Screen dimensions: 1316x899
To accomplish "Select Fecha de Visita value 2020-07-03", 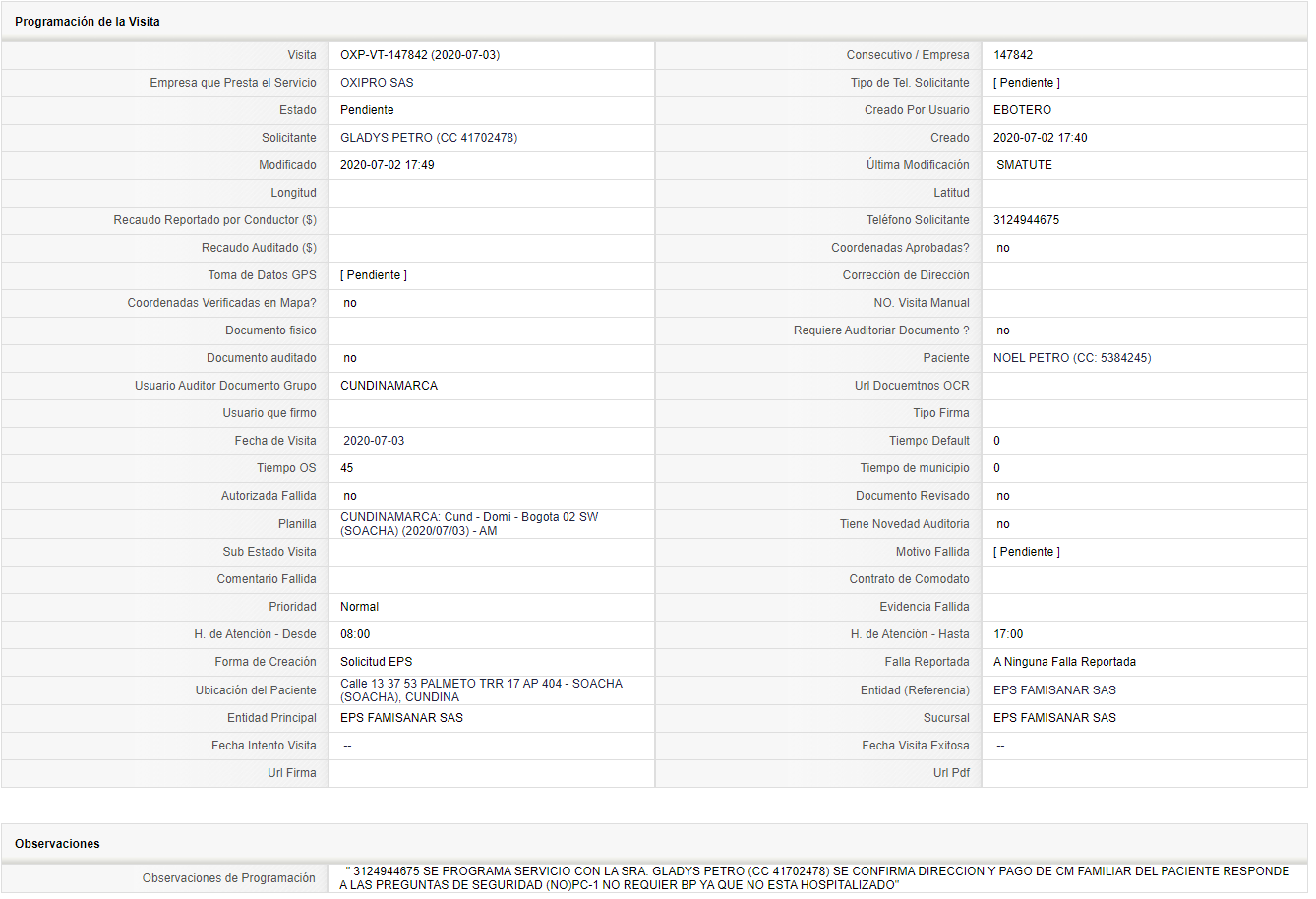I will pos(374,441).
